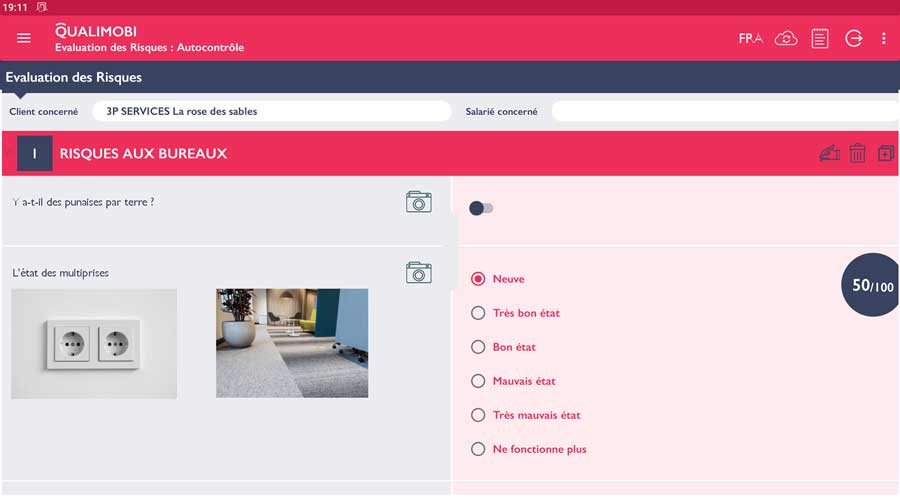Click the Client concerné field

tap(271, 111)
